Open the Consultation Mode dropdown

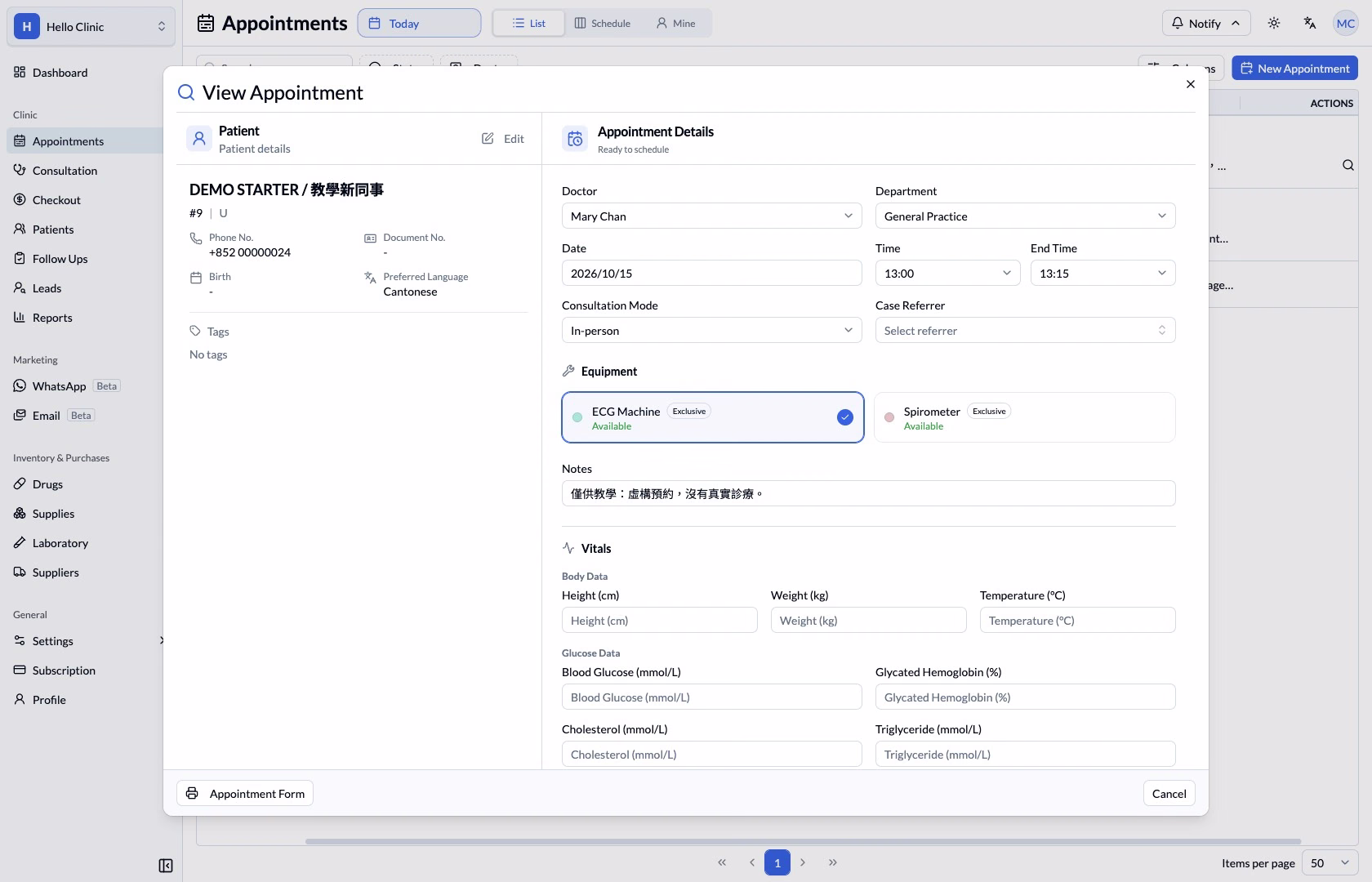(x=711, y=330)
